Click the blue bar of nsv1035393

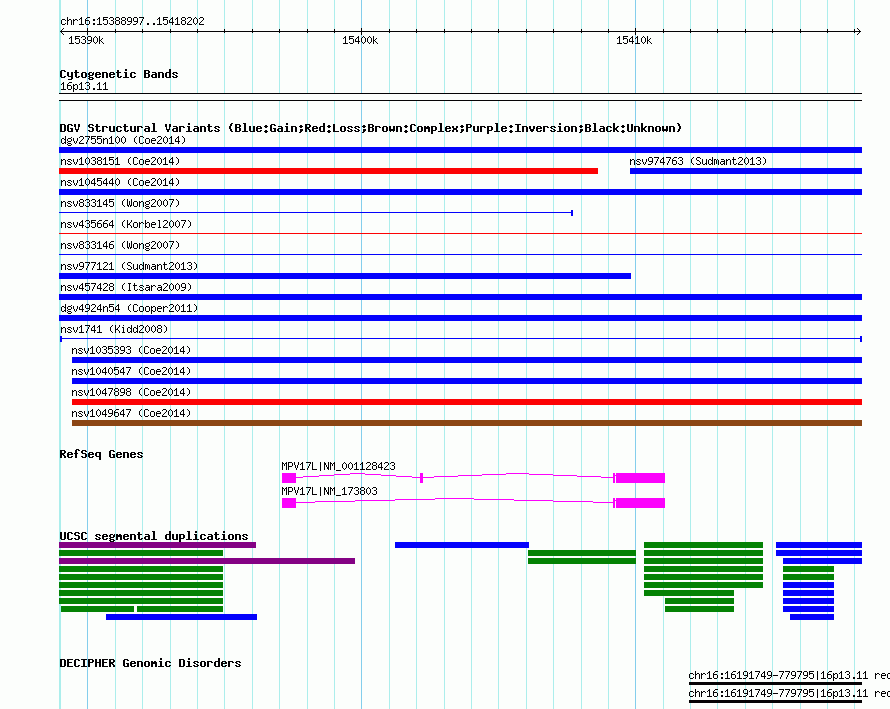tap(467, 360)
